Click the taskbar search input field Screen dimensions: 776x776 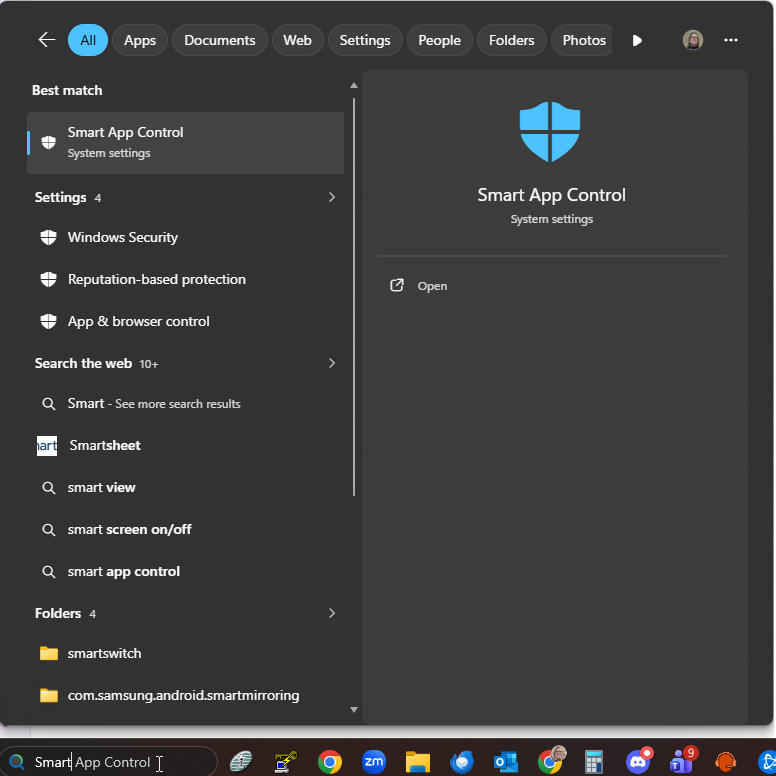[109, 762]
